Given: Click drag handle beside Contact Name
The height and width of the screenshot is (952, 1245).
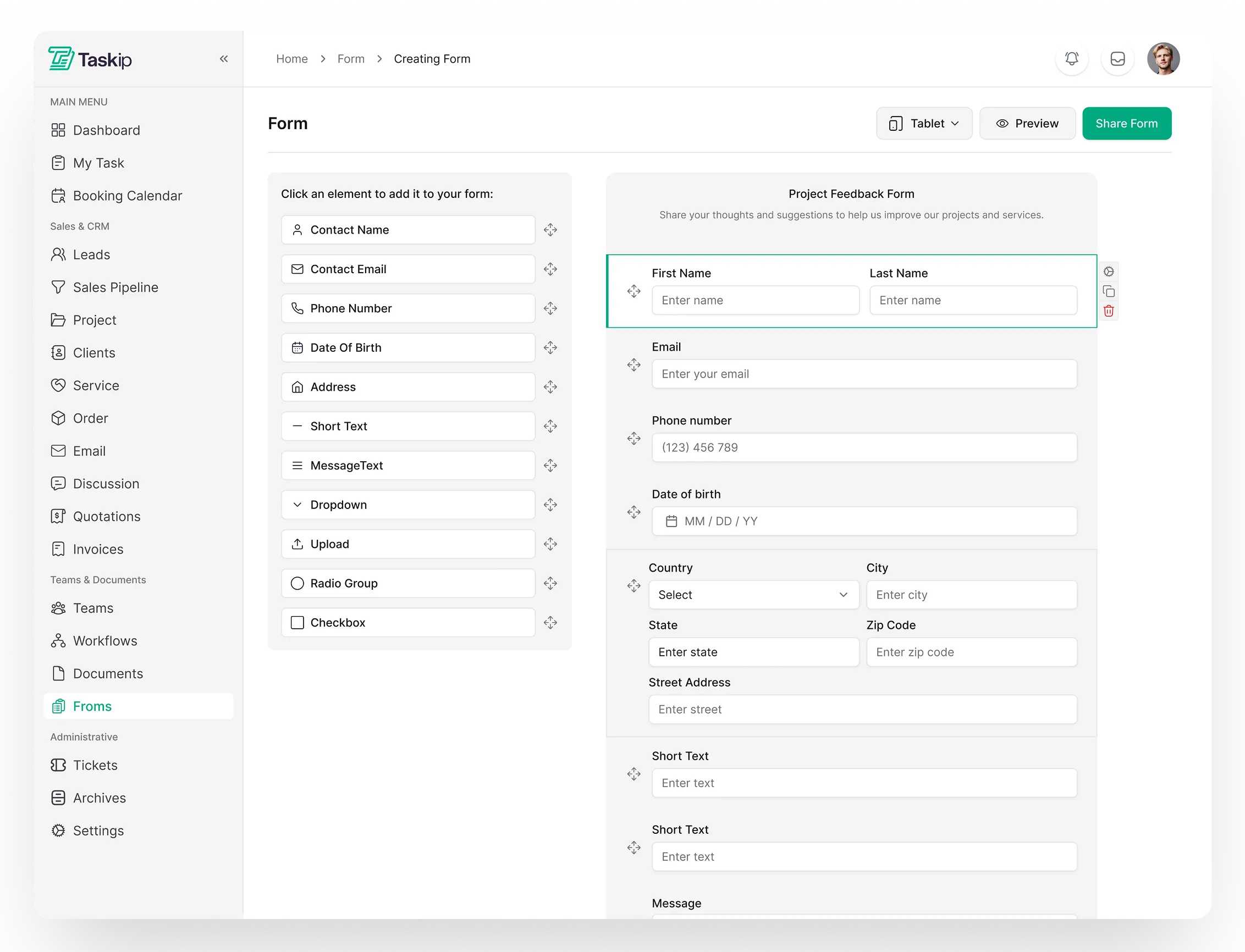Looking at the screenshot, I should click(550, 230).
